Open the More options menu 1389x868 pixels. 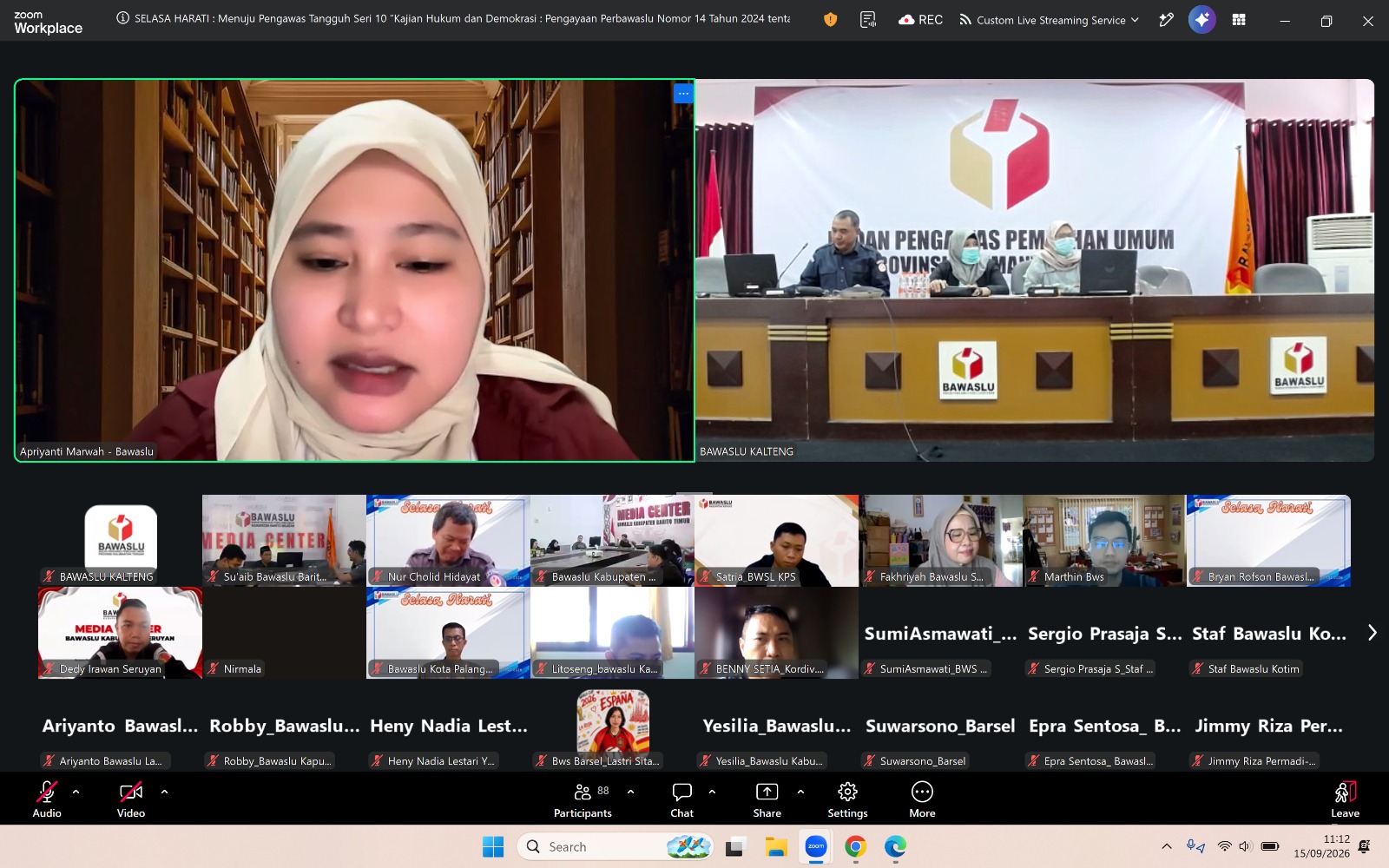tap(922, 799)
